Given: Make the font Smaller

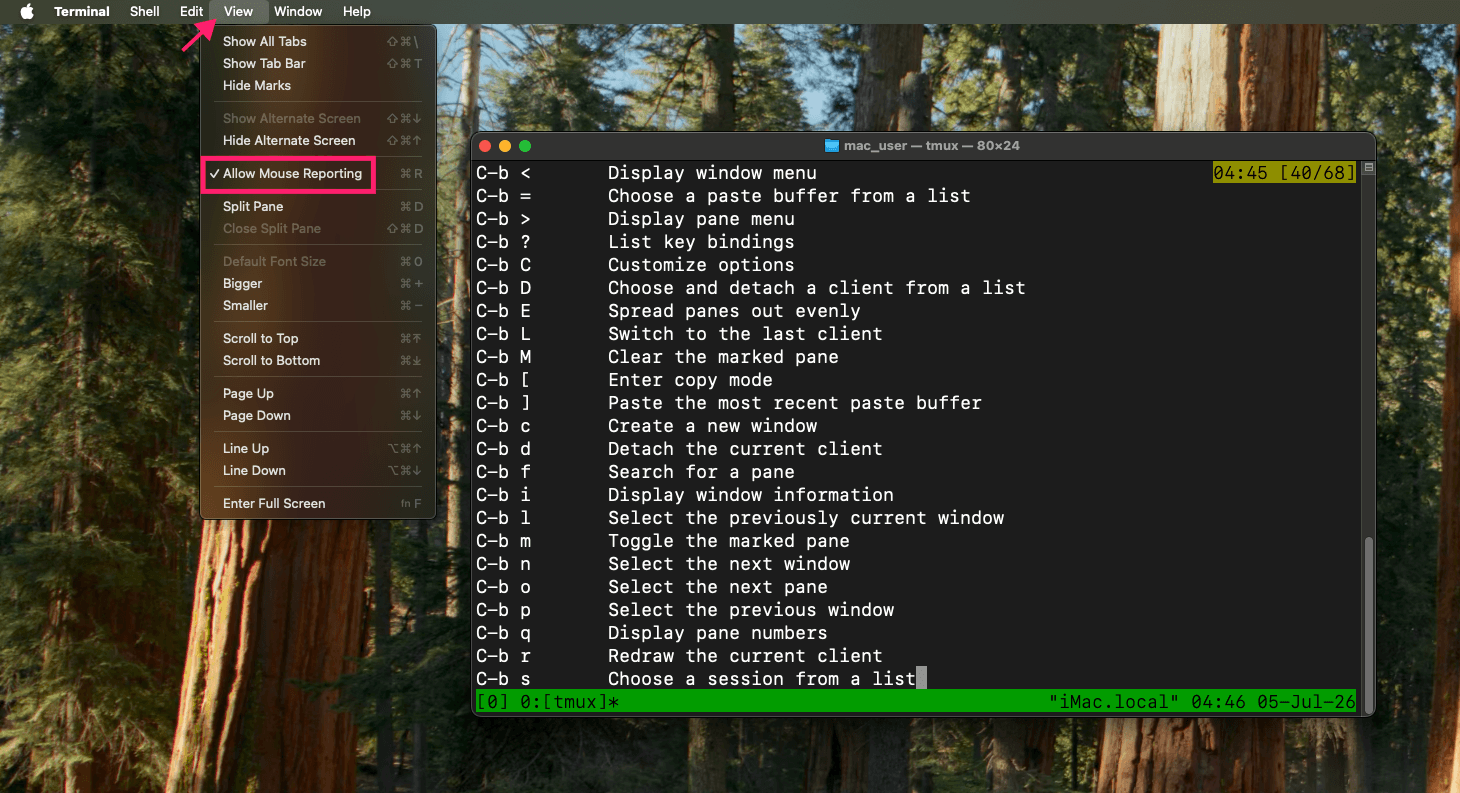Looking at the screenshot, I should click(x=318, y=306).
